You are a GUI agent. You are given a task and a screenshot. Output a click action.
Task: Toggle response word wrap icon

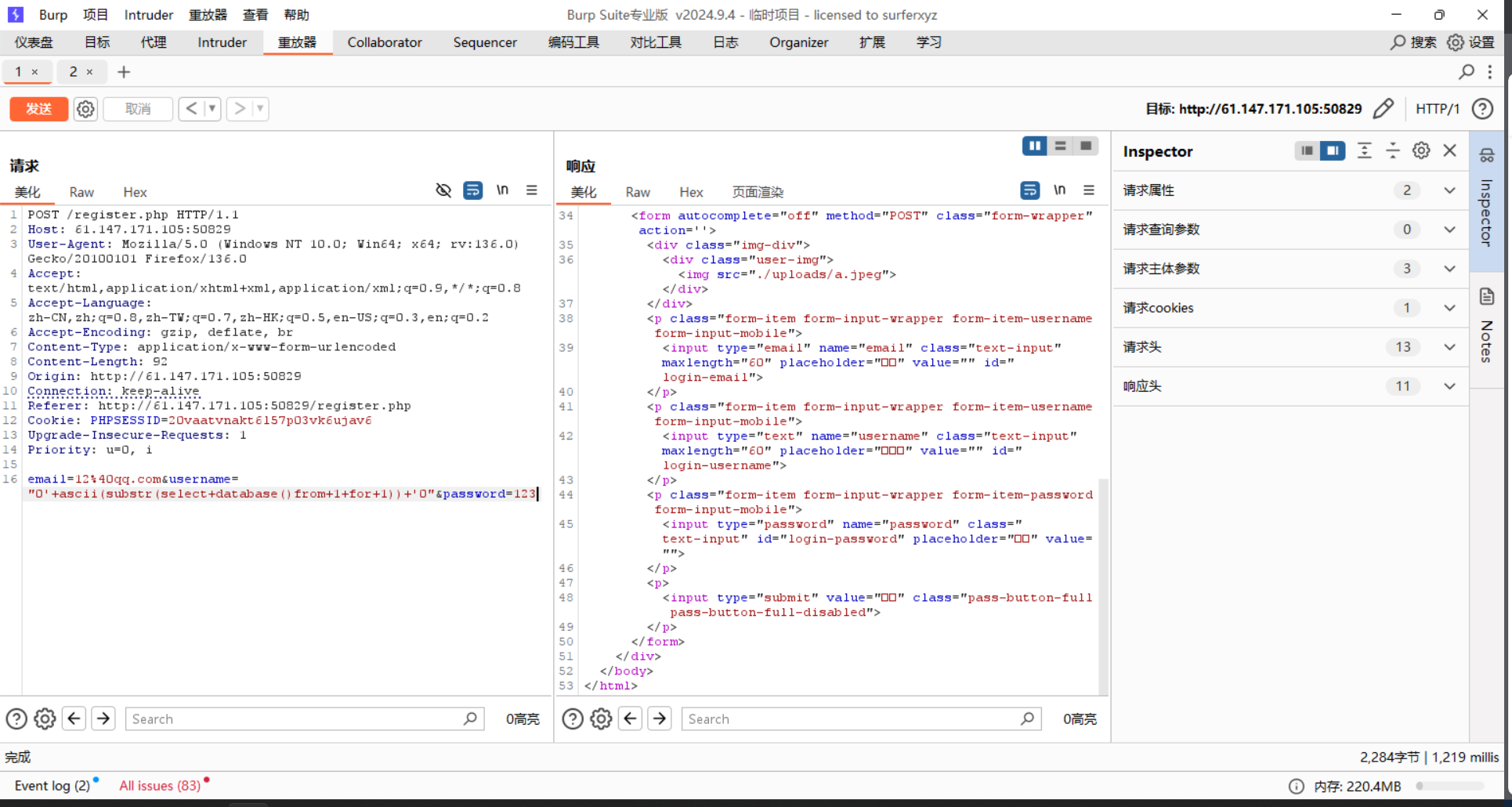(x=1029, y=190)
